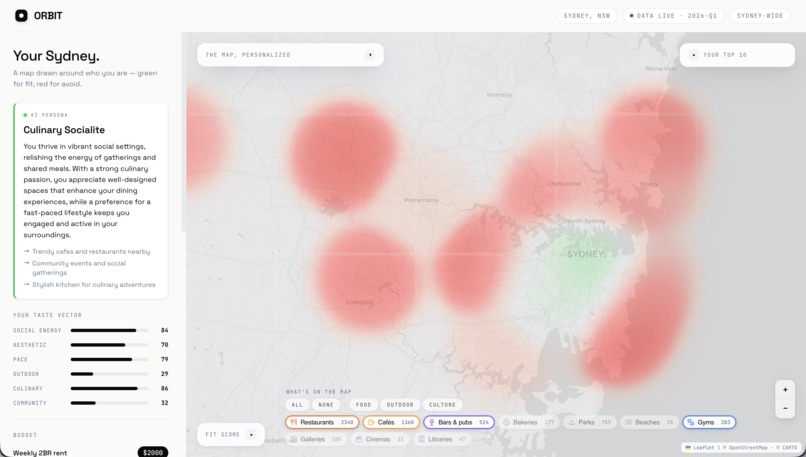Select the OUTDOOR filter preset
806x457 pixels.
(x=400, y=405)
